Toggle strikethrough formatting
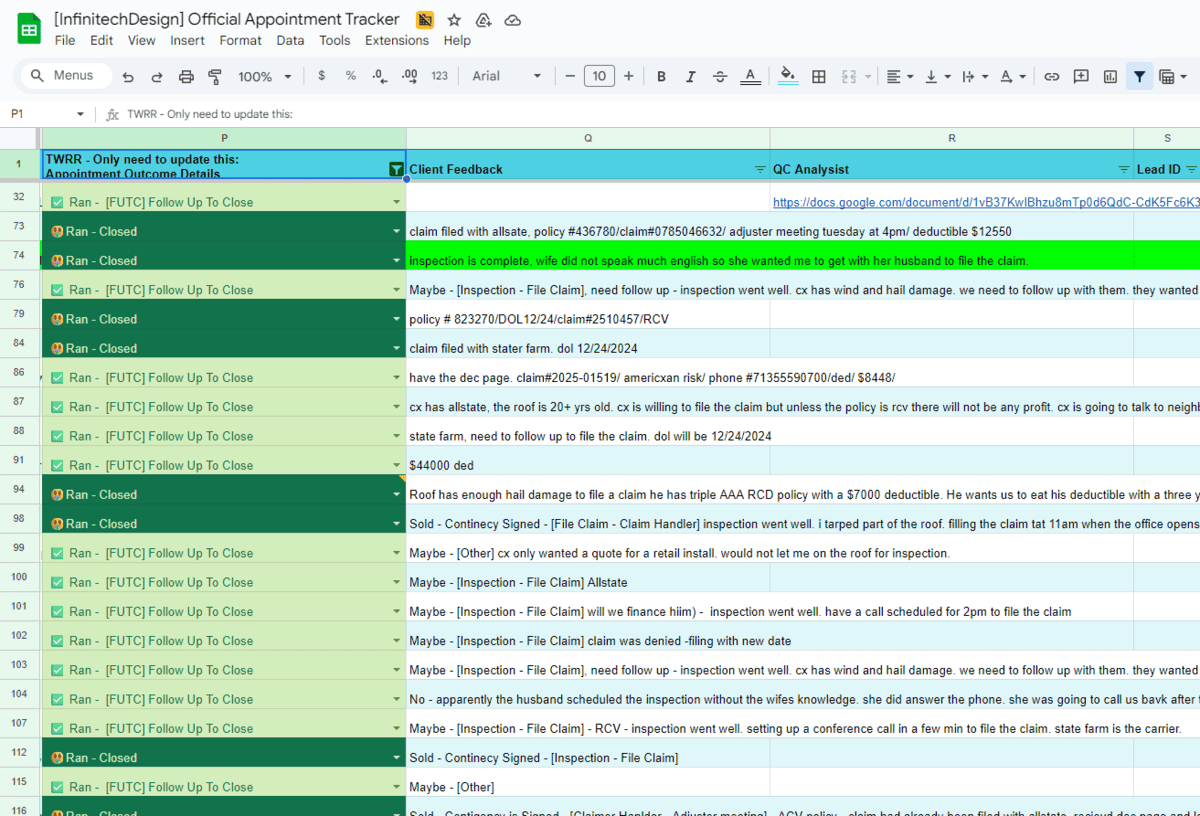This screenshot has width=1200, height=816. tap(720, 76)
